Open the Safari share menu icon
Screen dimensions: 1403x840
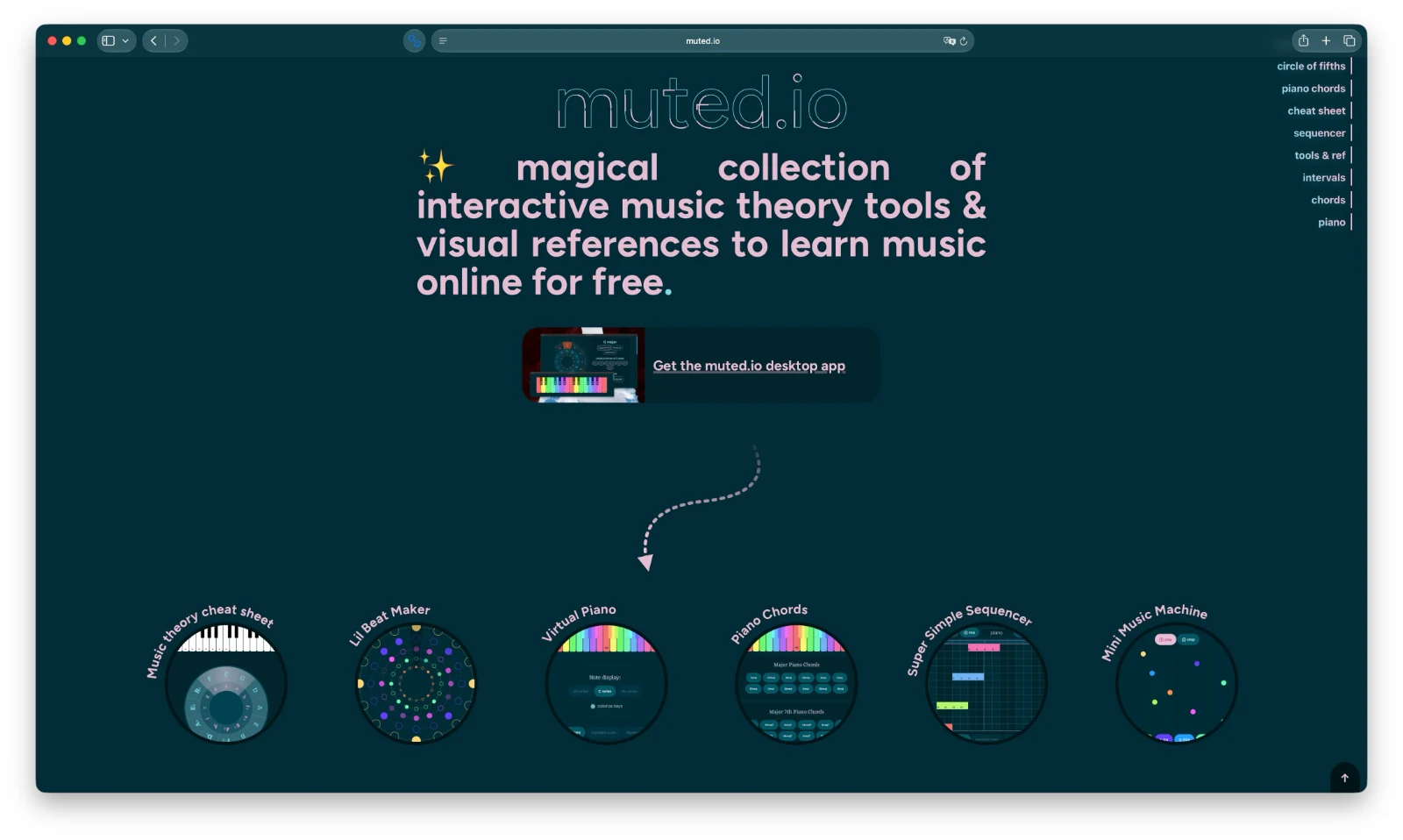tap(1304, 40)
